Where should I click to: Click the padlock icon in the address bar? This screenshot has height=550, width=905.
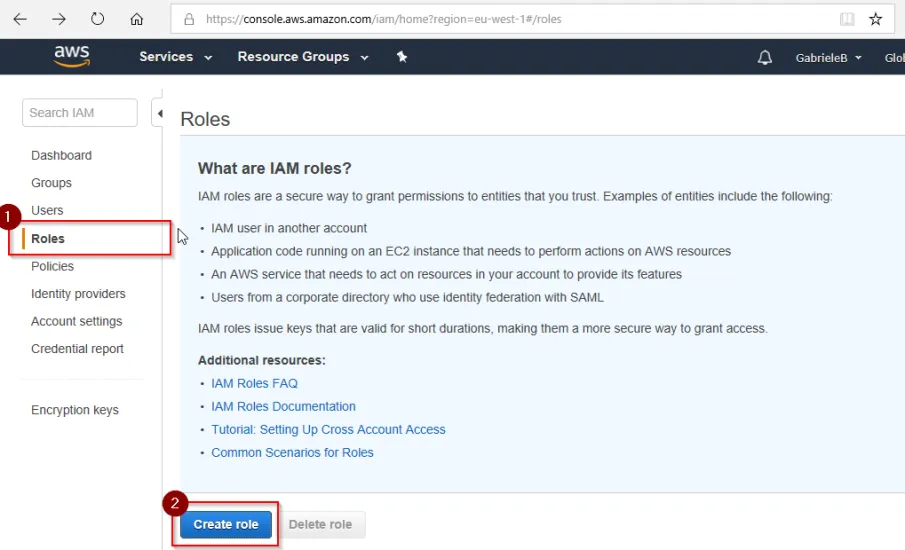point(189,19)
